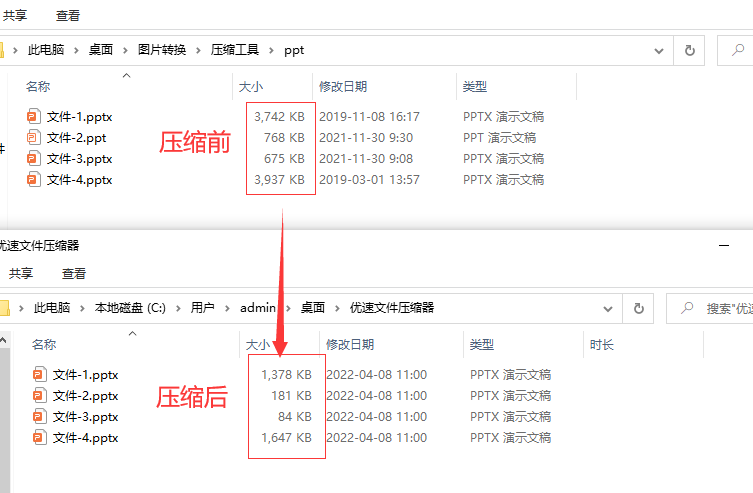Click 文件-3.pptx icon in ppt window

click(x=34, y=158)
